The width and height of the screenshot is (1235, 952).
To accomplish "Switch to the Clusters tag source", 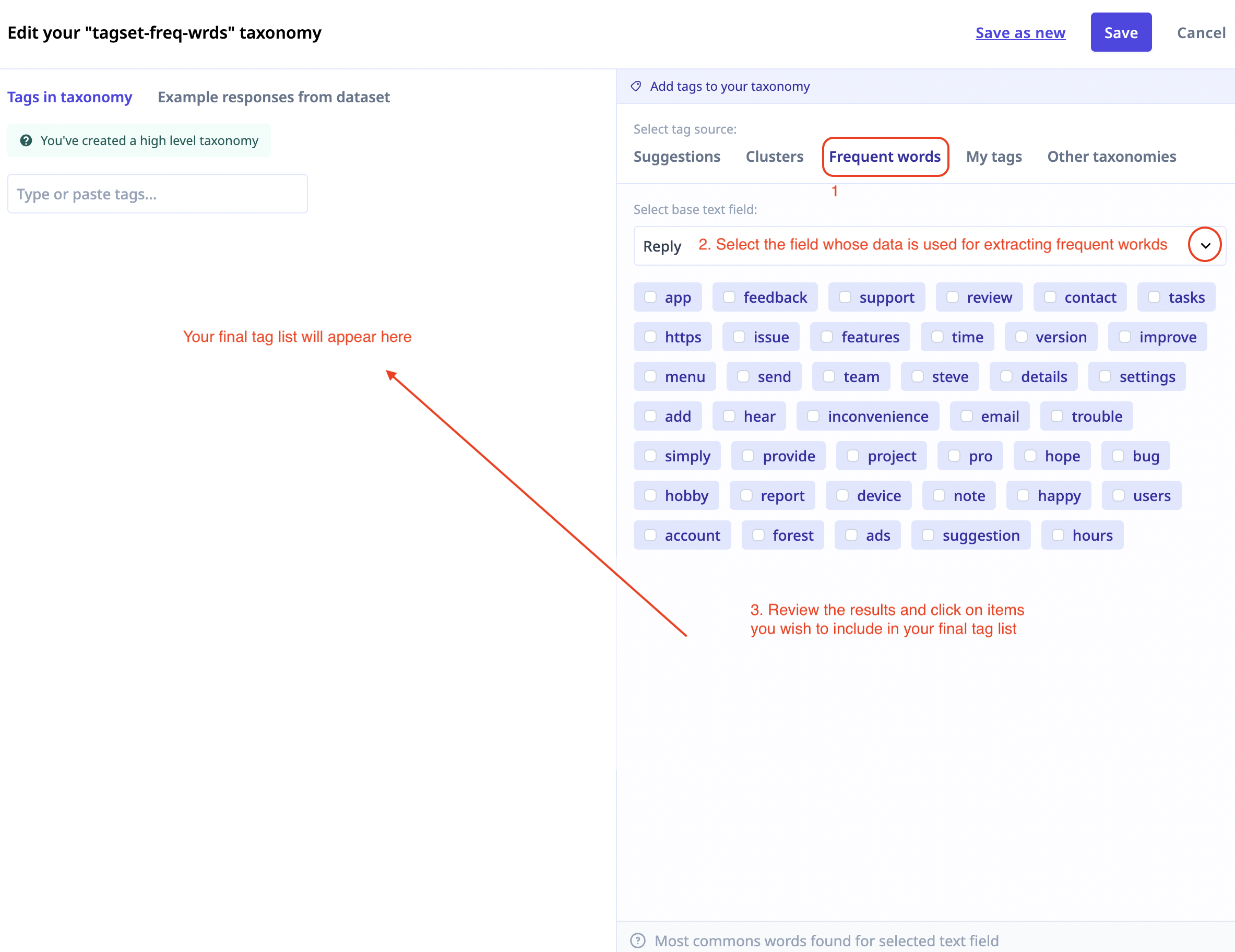I will click(774, 157).
